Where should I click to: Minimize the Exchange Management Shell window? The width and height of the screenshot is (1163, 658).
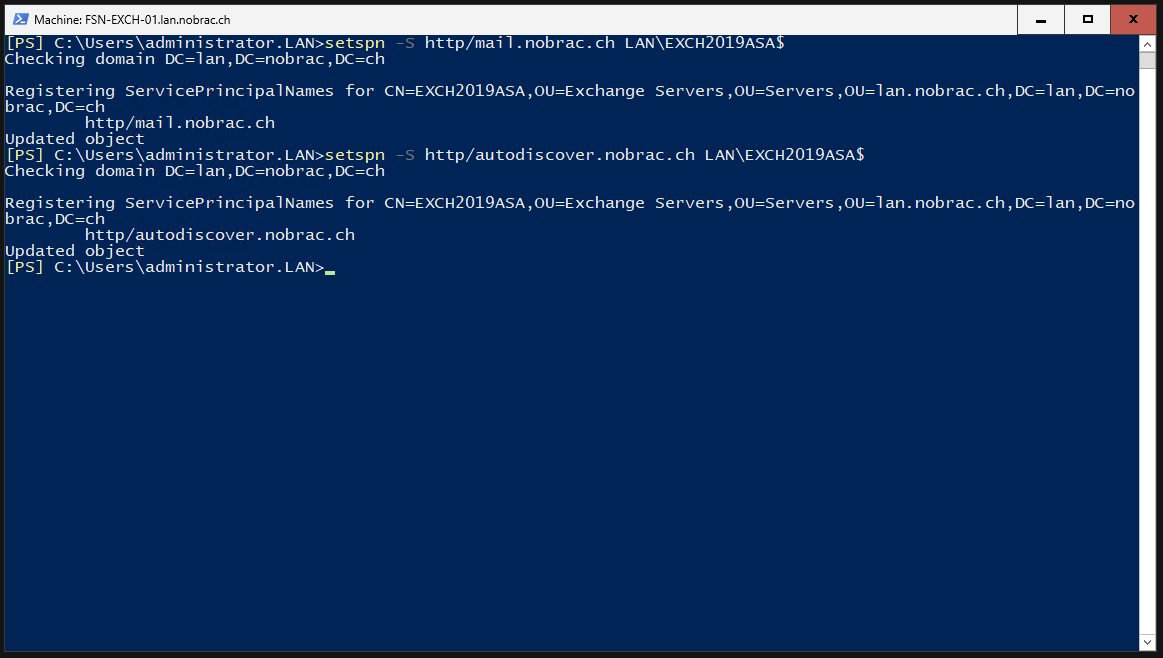tap(1041, 19)
